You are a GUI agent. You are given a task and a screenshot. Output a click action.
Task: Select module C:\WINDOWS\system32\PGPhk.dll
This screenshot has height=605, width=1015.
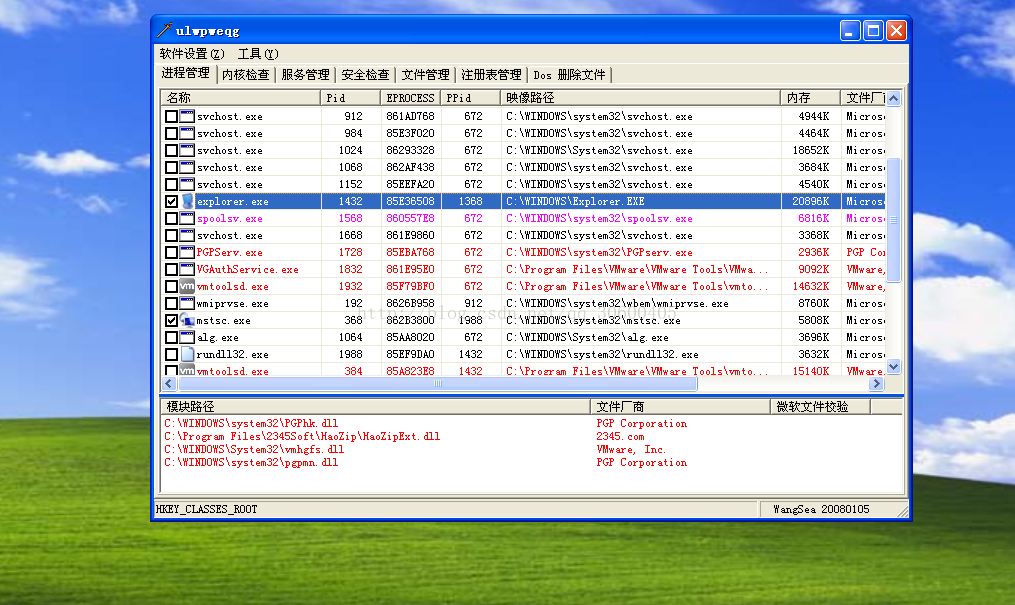coord(251,423)
